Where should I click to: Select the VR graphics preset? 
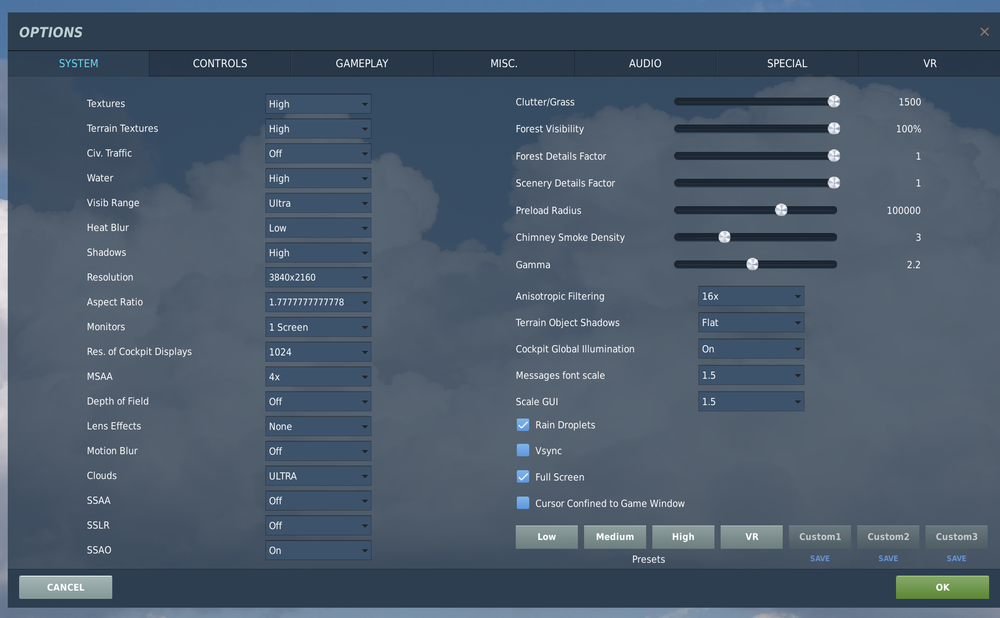coord(751,536)
